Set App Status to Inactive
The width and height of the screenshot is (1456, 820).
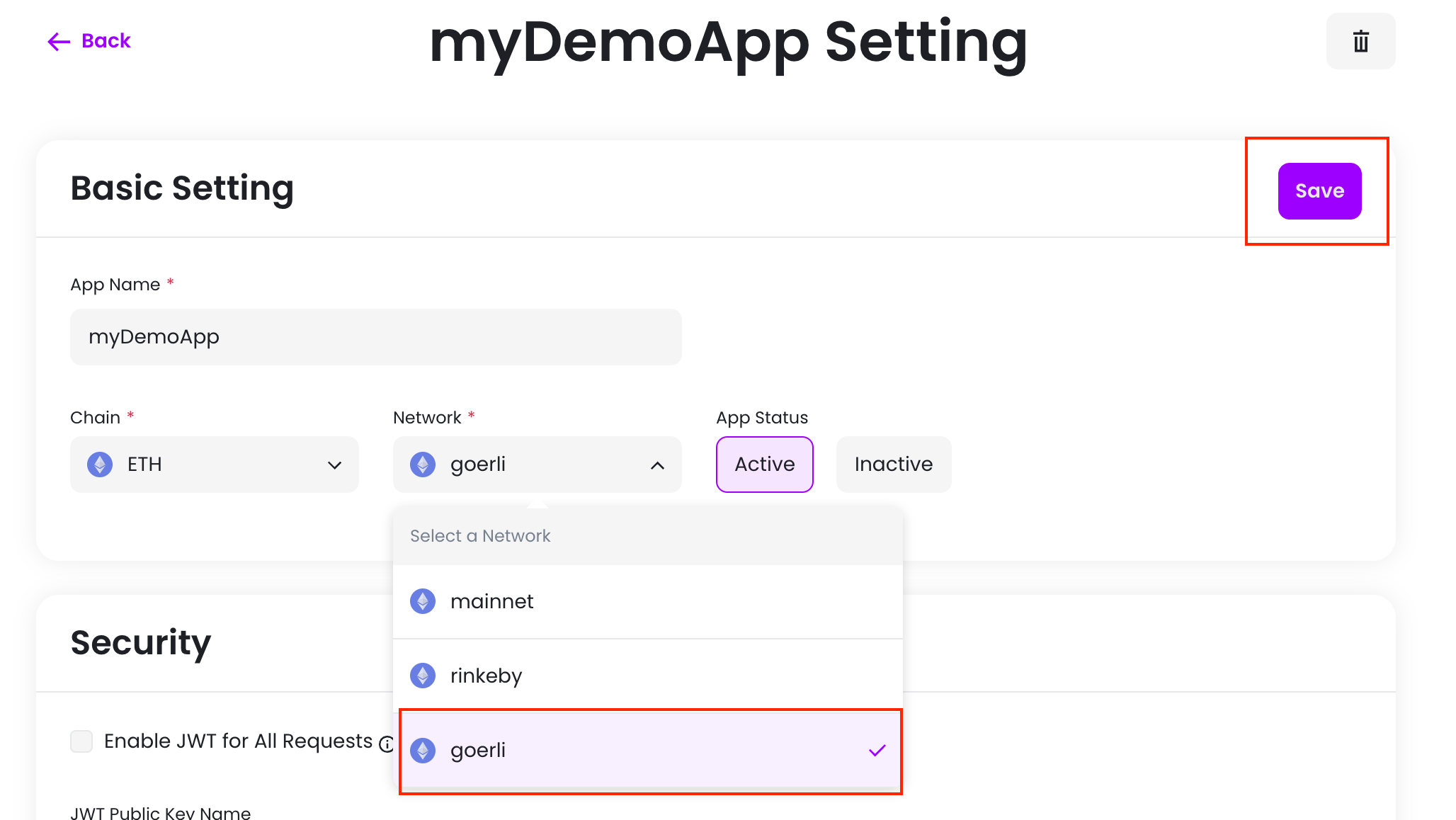893,465
